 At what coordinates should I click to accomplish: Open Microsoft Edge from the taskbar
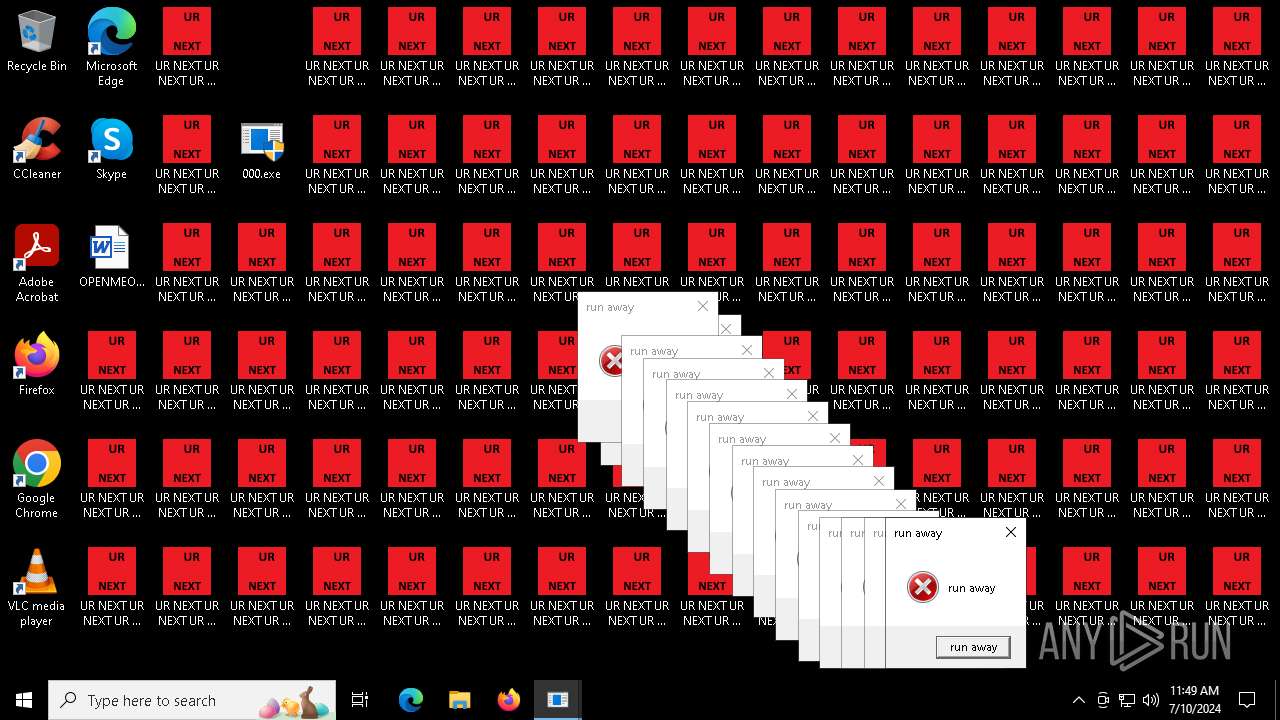411,700
